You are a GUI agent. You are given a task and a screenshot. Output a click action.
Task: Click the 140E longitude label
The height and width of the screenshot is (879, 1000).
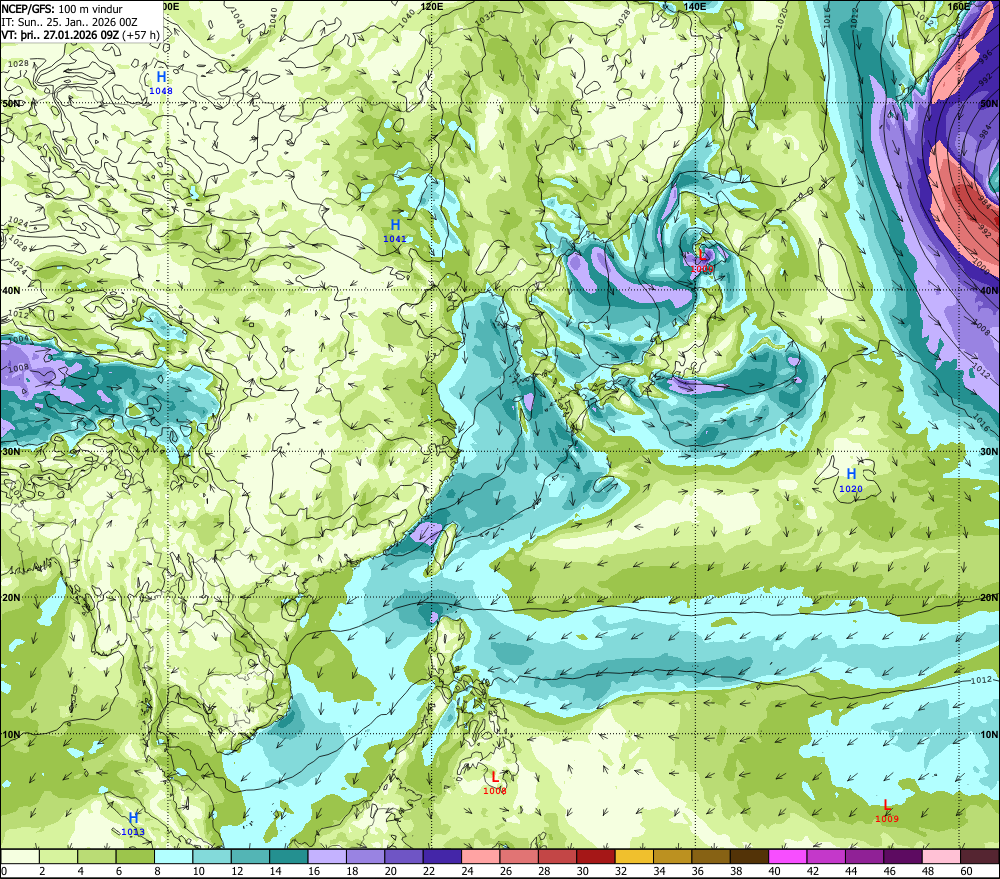pos(695,6)
